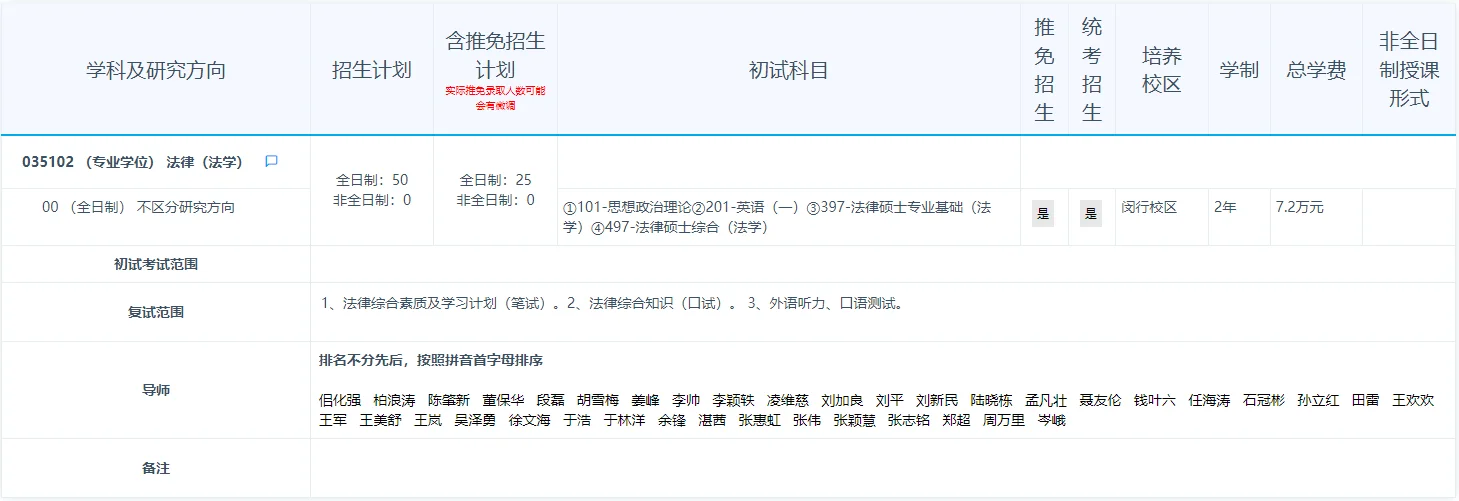Image resolution: width=1459 pixels, height=501 pixels.
Task: Click tutor name 佀化强
Action: 340,400
